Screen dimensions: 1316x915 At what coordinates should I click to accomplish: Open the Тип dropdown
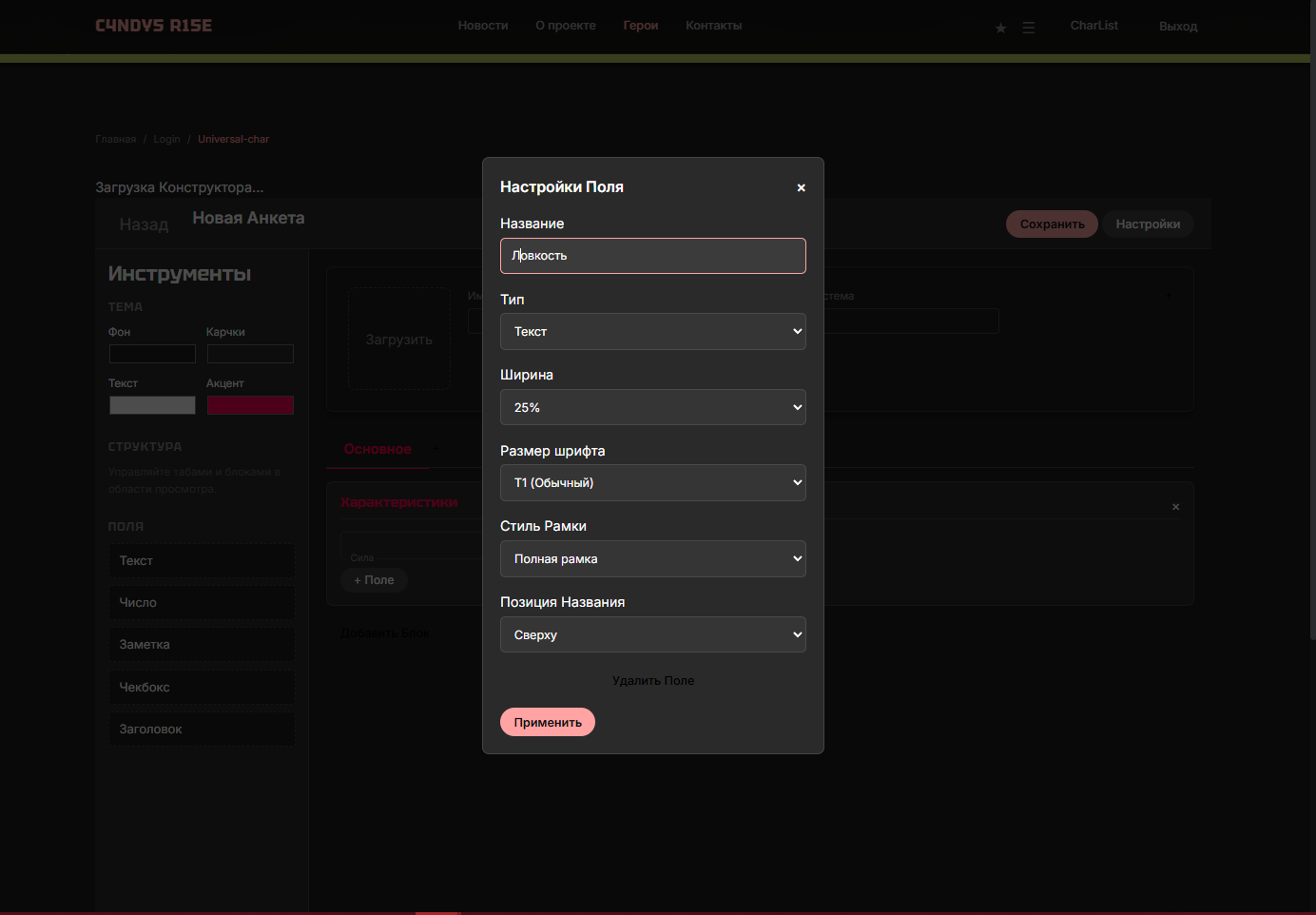click(653, 331)
